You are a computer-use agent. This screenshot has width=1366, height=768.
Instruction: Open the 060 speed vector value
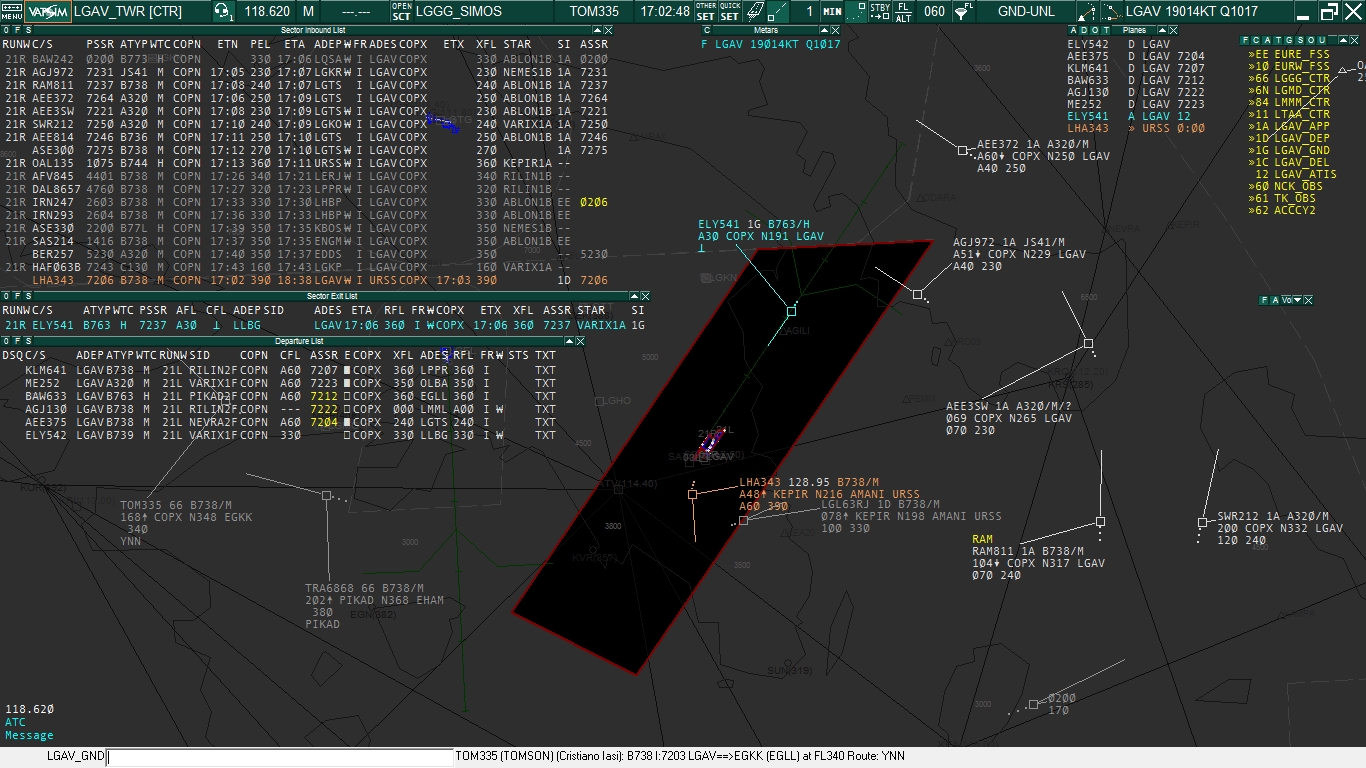933,12
